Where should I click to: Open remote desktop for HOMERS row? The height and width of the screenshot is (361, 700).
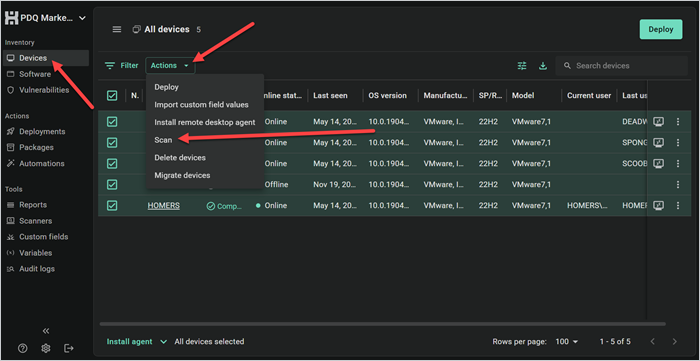click(x=658, y=206)
